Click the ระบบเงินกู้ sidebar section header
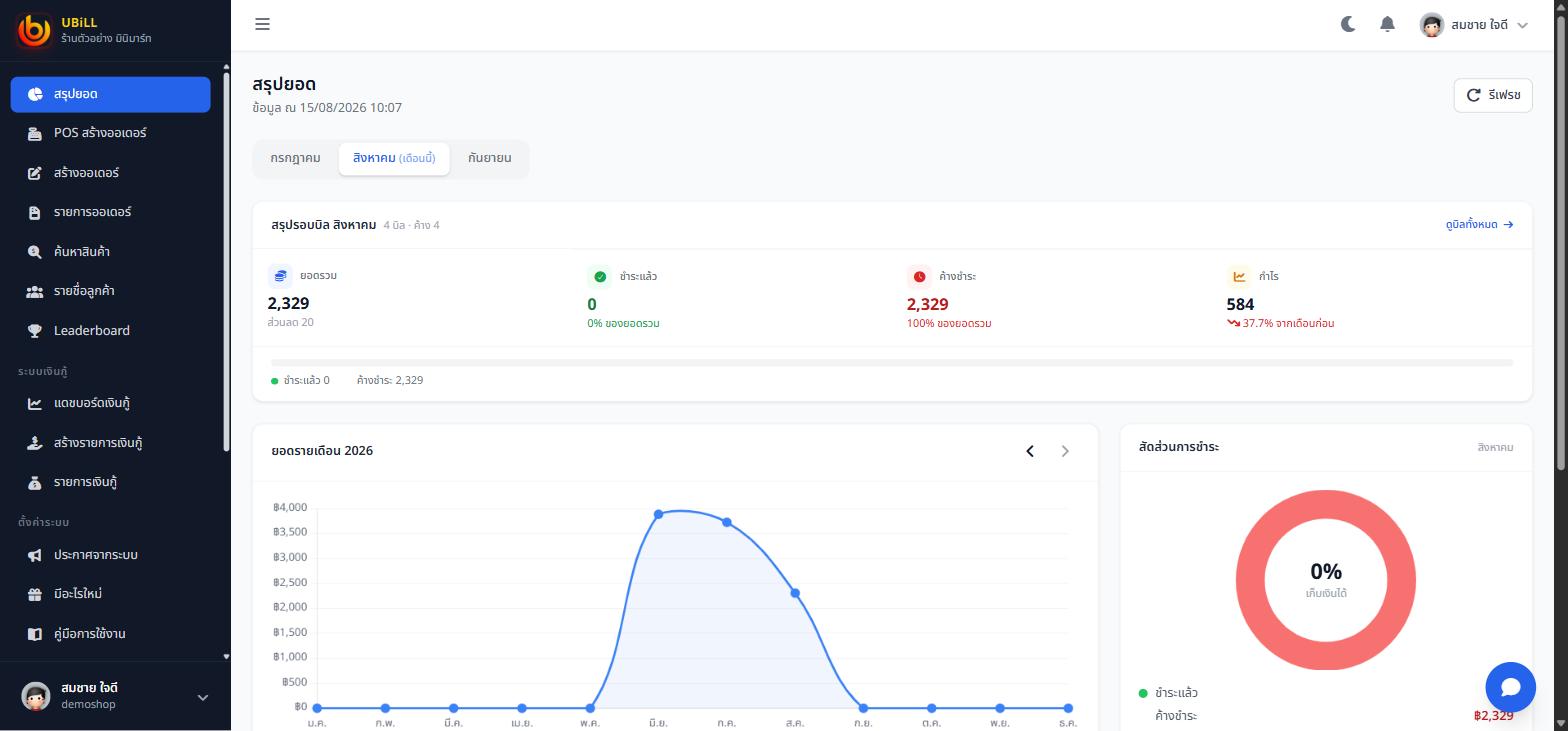The width and height of the screenshot is (1568, 731). [43, 372]
